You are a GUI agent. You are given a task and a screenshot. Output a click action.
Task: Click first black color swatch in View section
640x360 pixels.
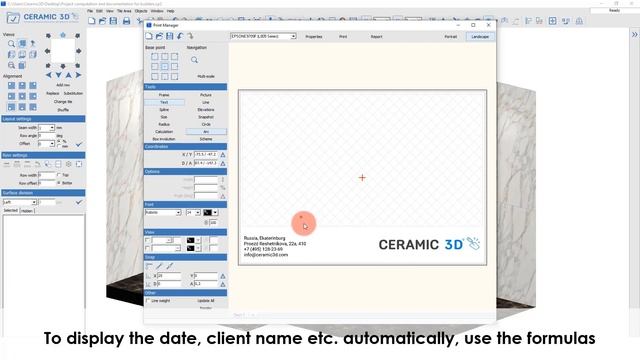[x=191, y=240]
